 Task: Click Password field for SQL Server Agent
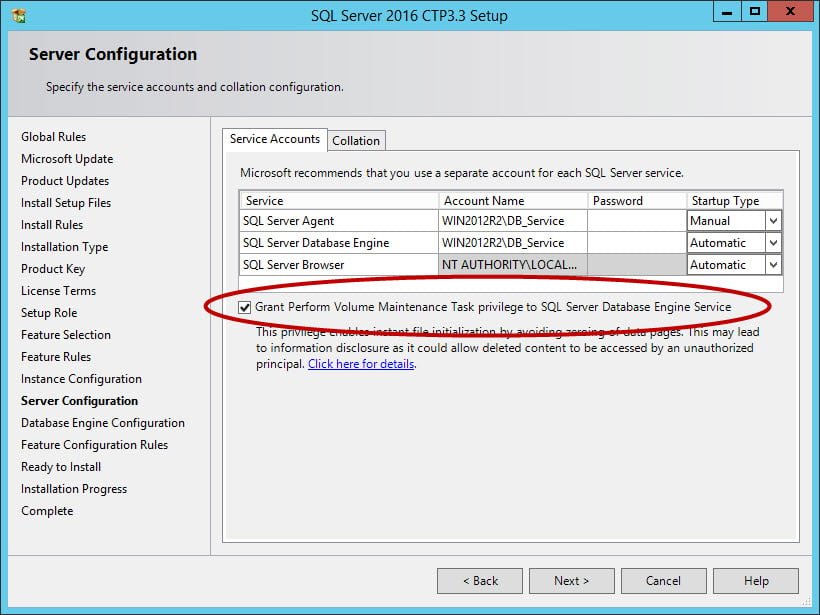637,221
